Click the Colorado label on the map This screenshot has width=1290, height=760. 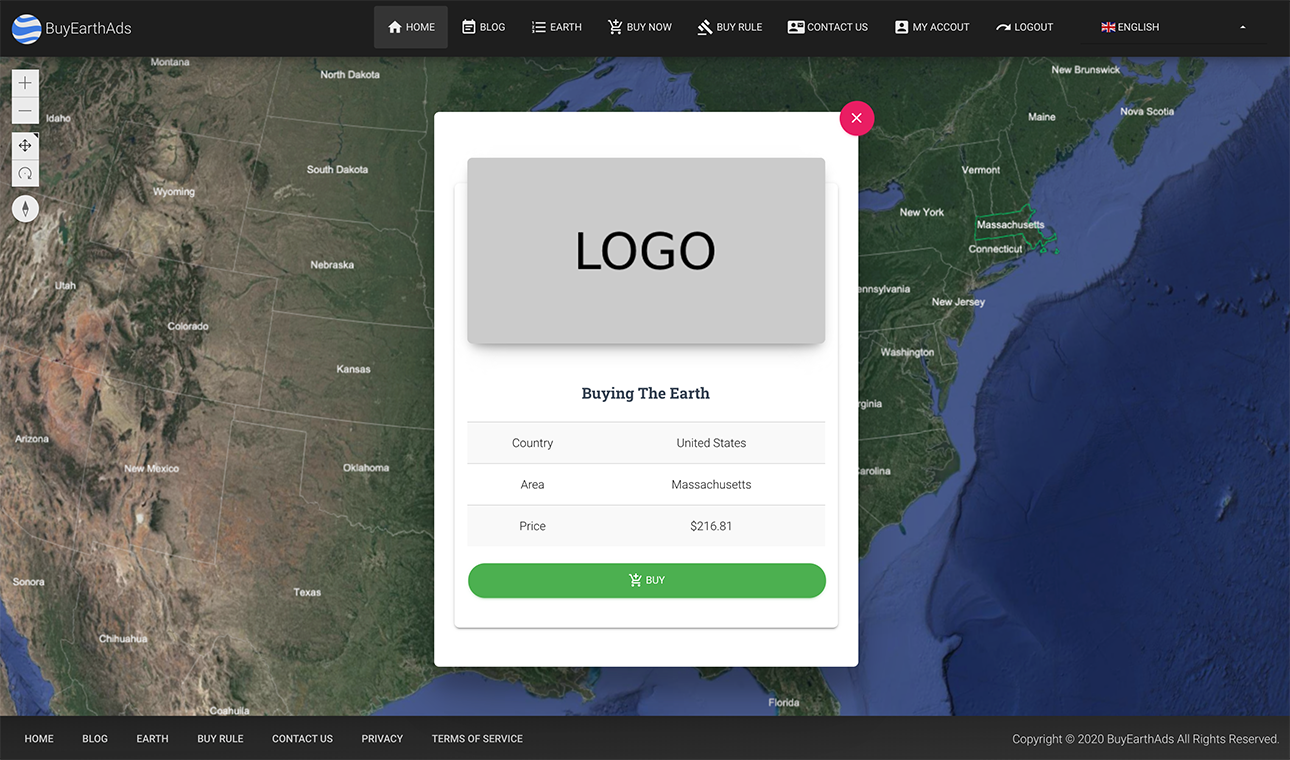click(188, 326)
